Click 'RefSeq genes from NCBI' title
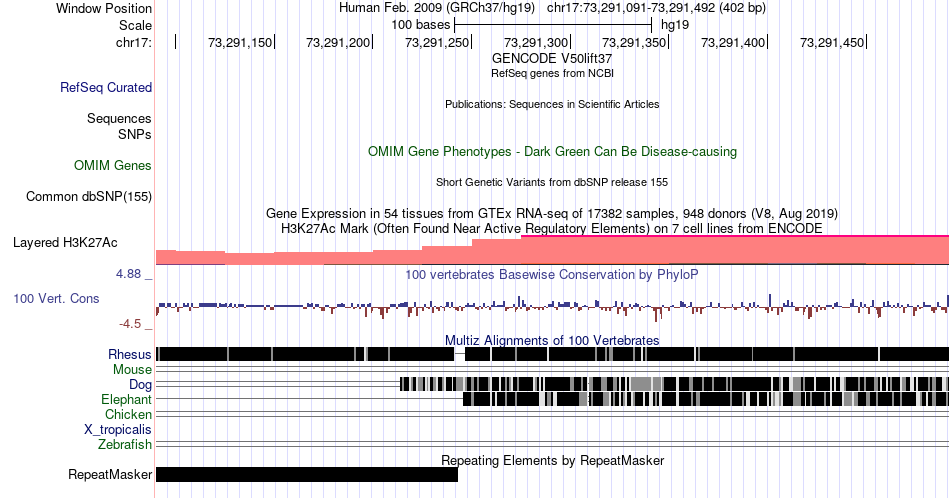The height and width of the screenshot is (498, 950). pos(552,73)
